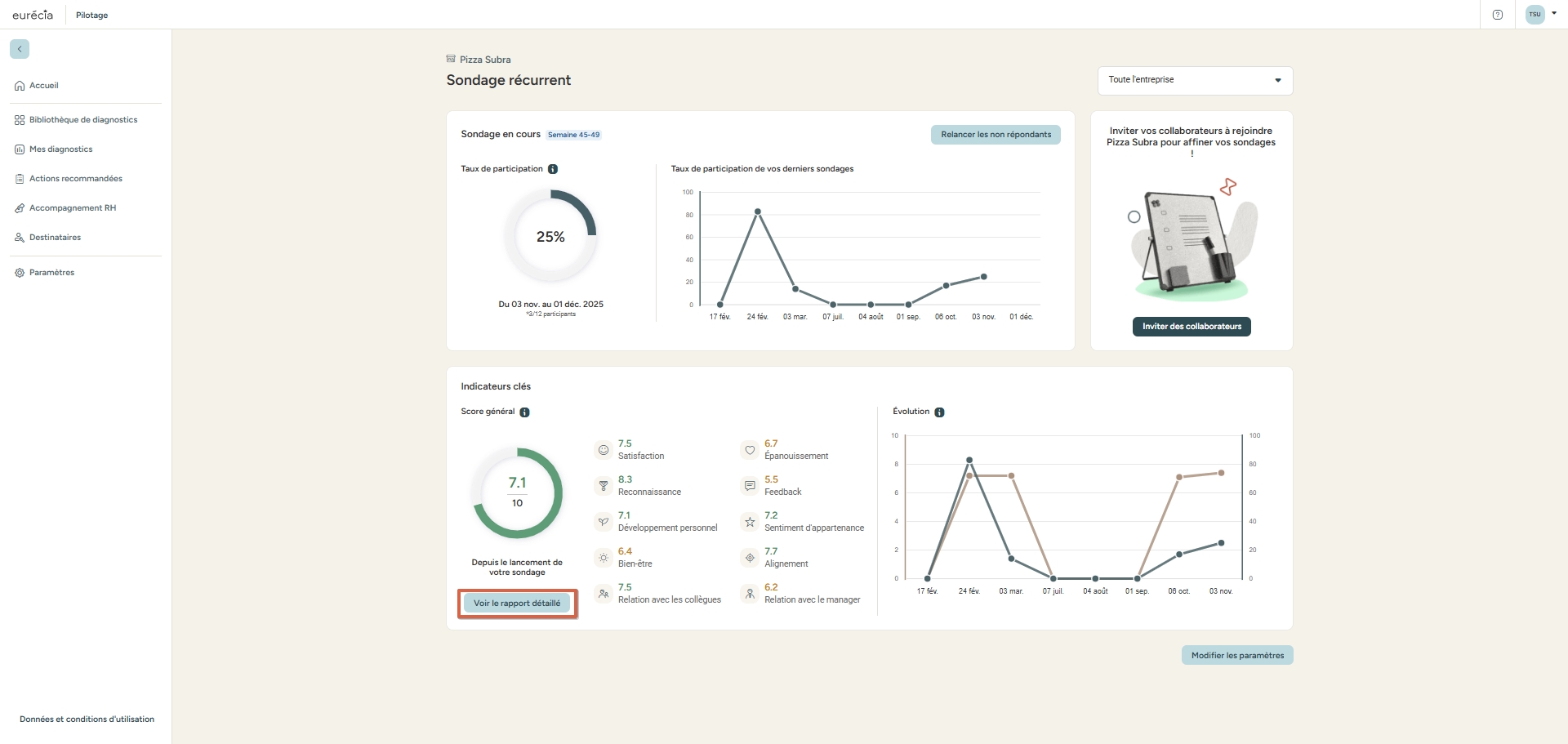
Task: Open Bibliothèque de diagnostics in sidebar
Action: (83, 120)
